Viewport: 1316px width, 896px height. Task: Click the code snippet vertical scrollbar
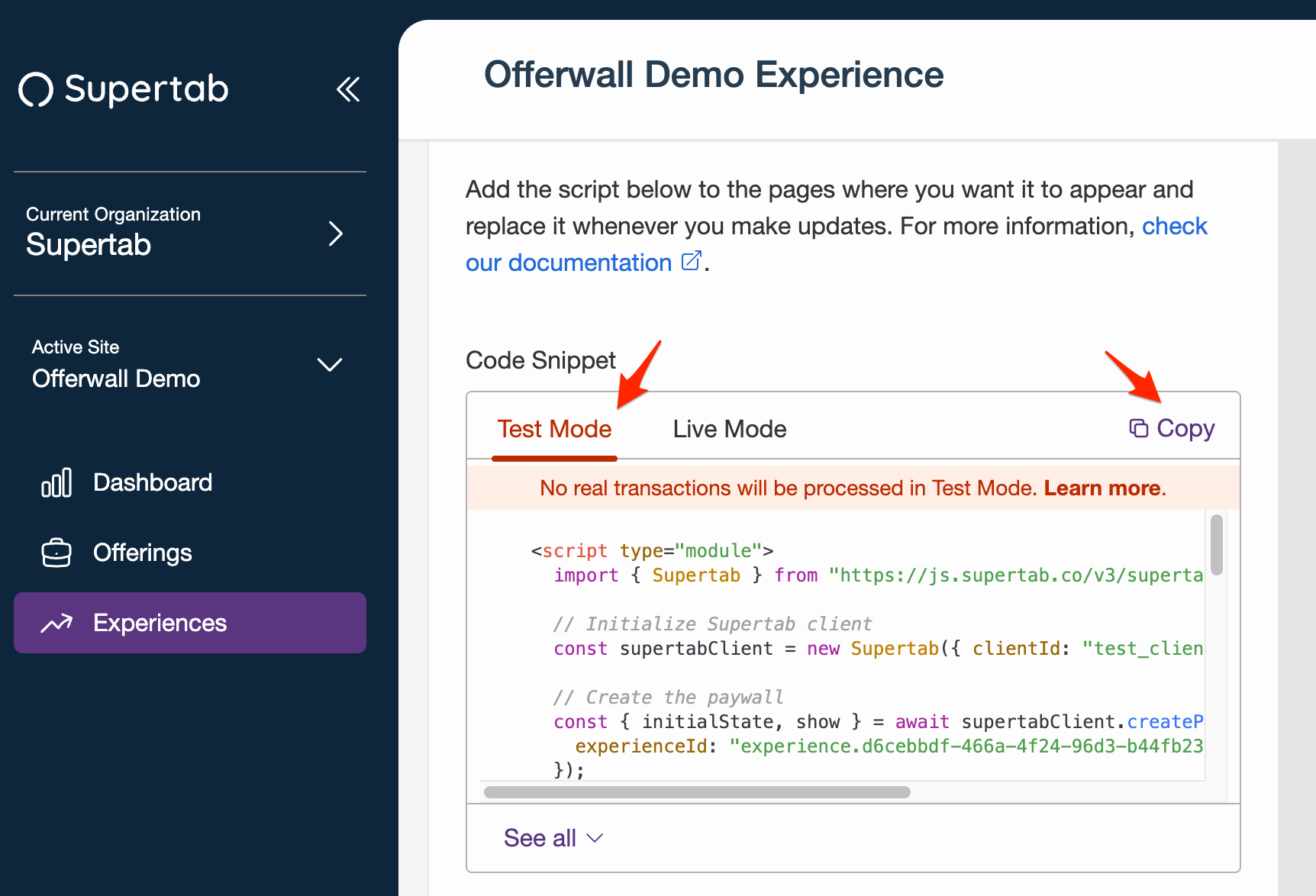tap(1217, 545)
